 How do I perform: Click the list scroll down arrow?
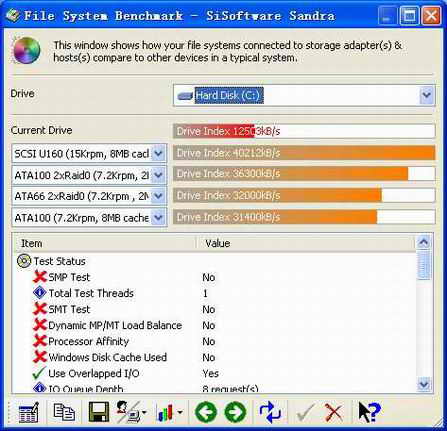point(424,384)
